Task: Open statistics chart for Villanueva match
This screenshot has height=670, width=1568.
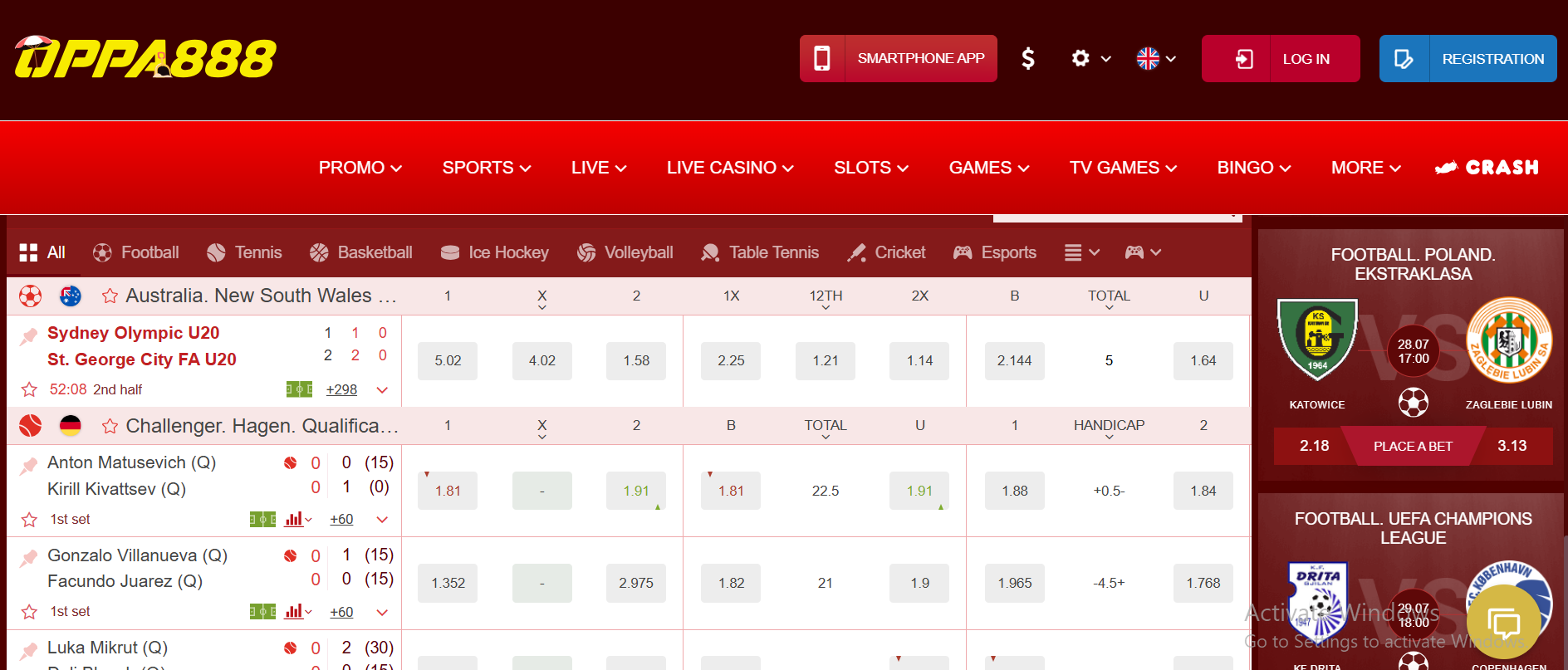Action: click(x=297, y=612)
